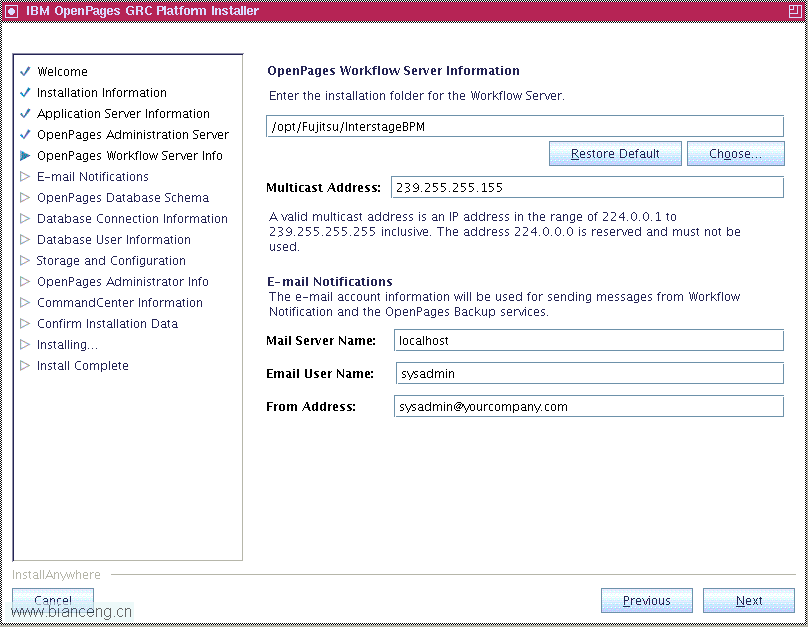Click the Welcome step checkmark icon
The height and width of the screenshot is (627, 808).
pyautogui.click(x=25, y=71)
